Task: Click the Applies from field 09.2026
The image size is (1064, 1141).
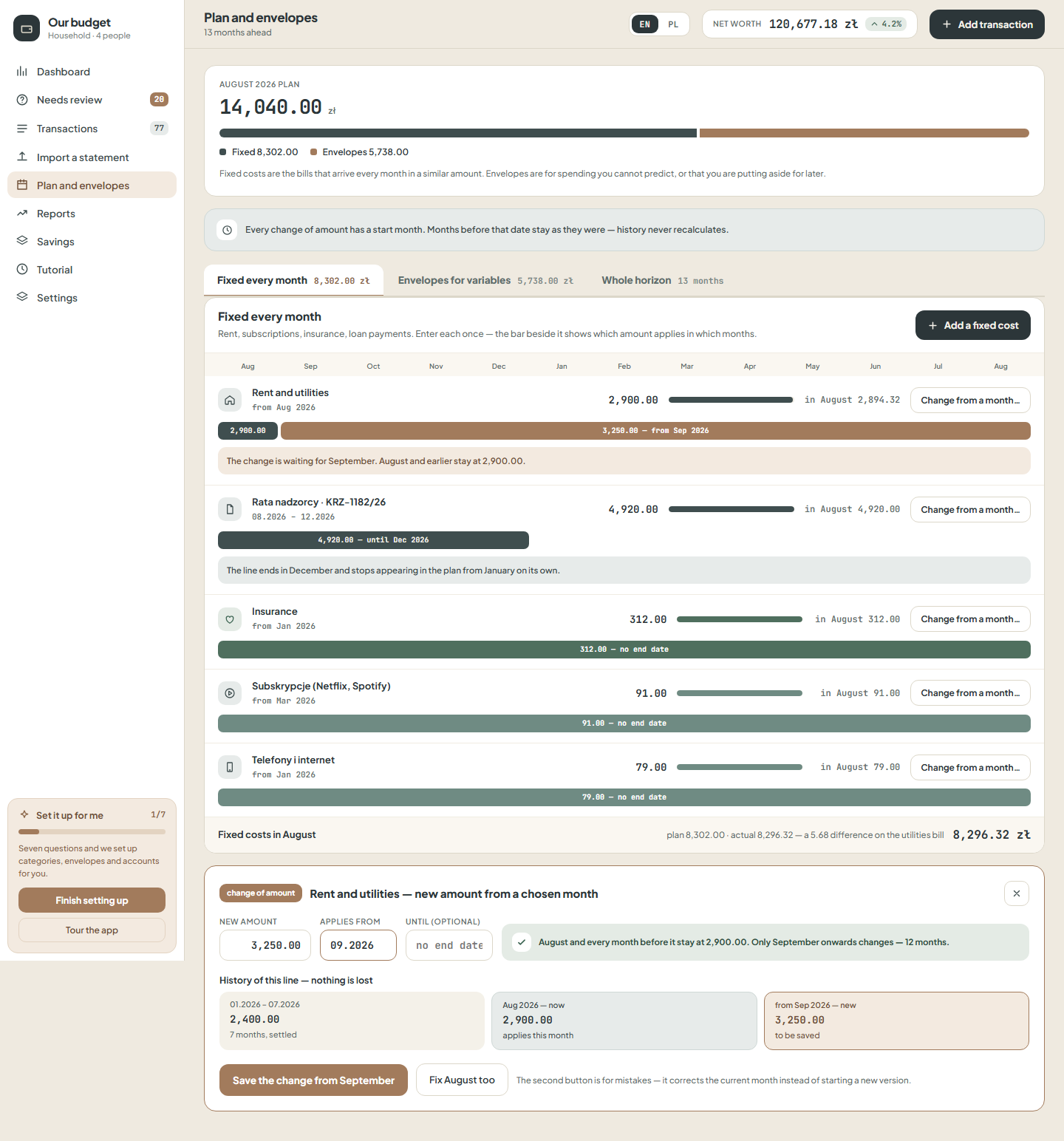Action: (358, 945)
